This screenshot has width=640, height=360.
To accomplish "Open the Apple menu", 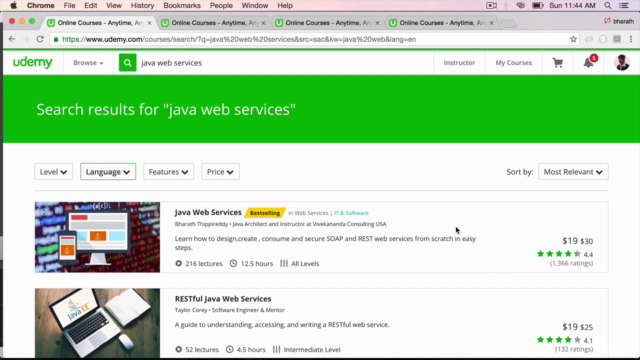I will [x=13, y=6].
